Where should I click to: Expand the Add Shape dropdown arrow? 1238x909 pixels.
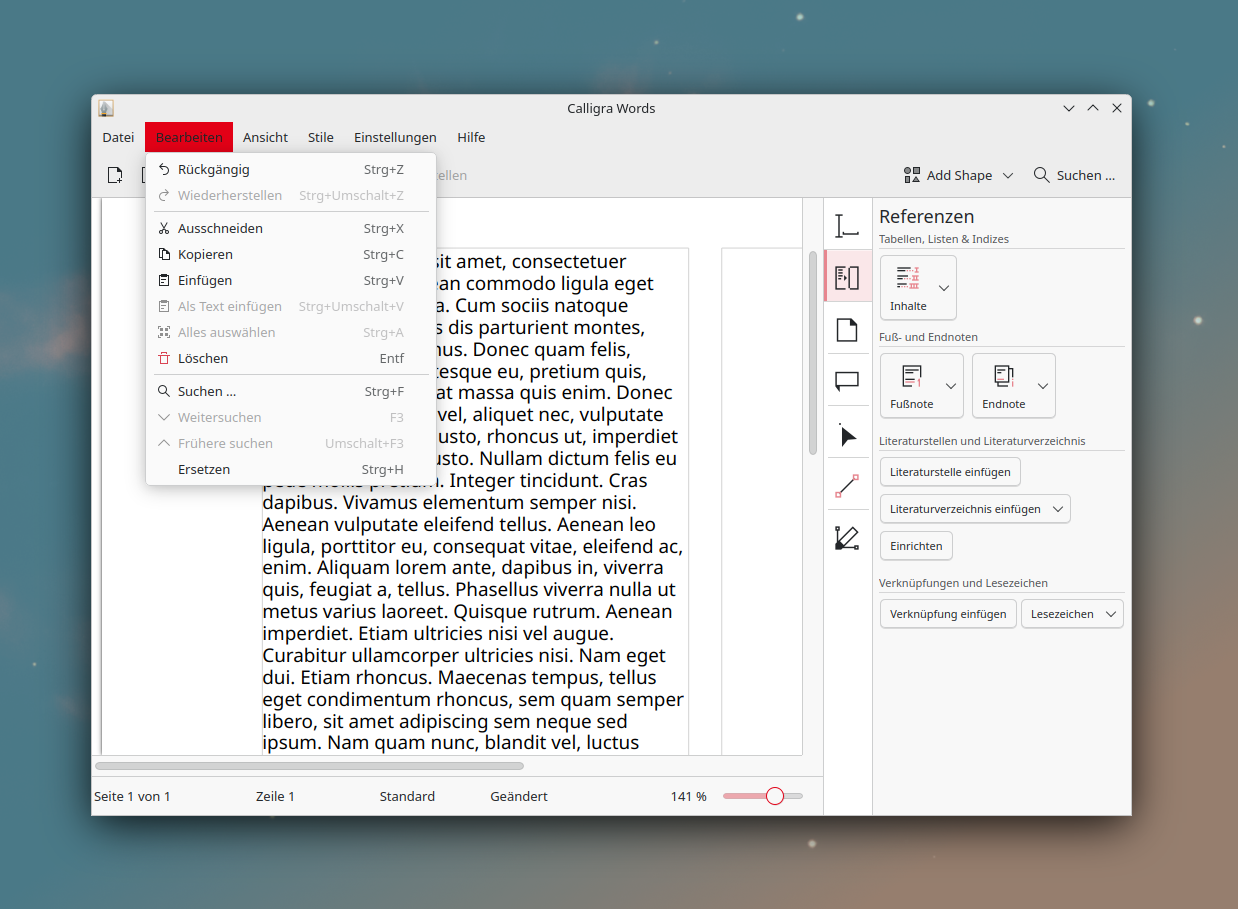[x=1008, y=175]
